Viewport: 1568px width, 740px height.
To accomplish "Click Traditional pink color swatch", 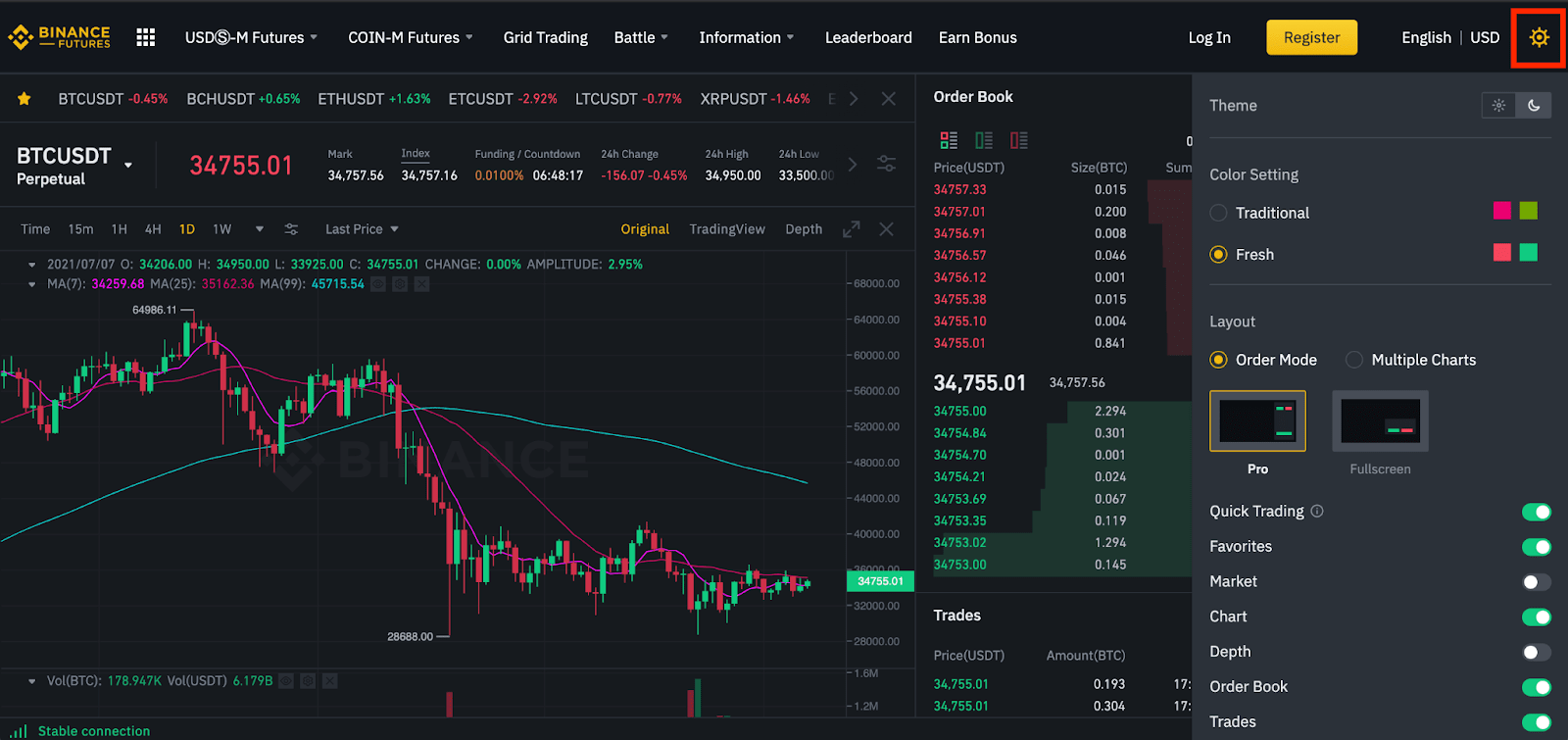I will [1501, 211].
